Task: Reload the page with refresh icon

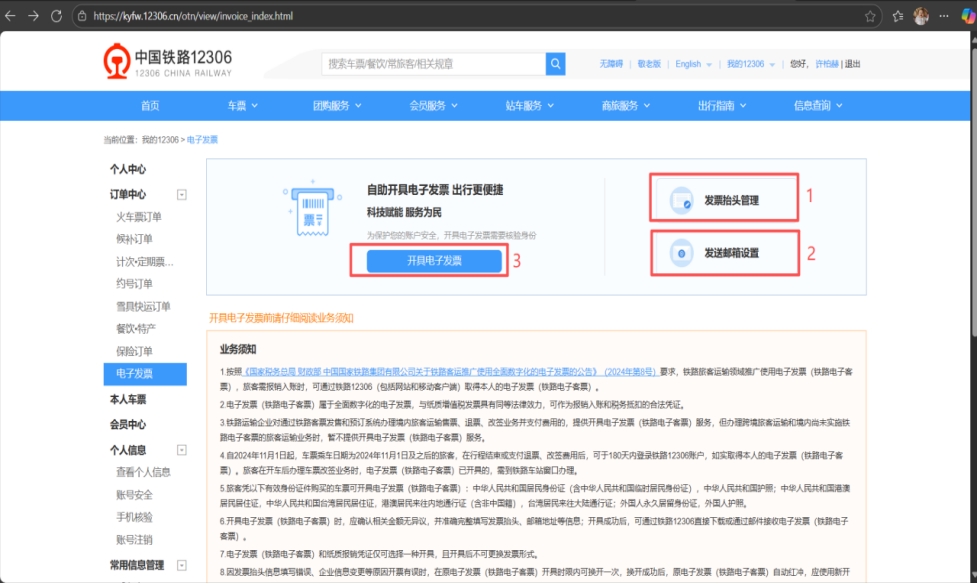Action: point(56,16)
